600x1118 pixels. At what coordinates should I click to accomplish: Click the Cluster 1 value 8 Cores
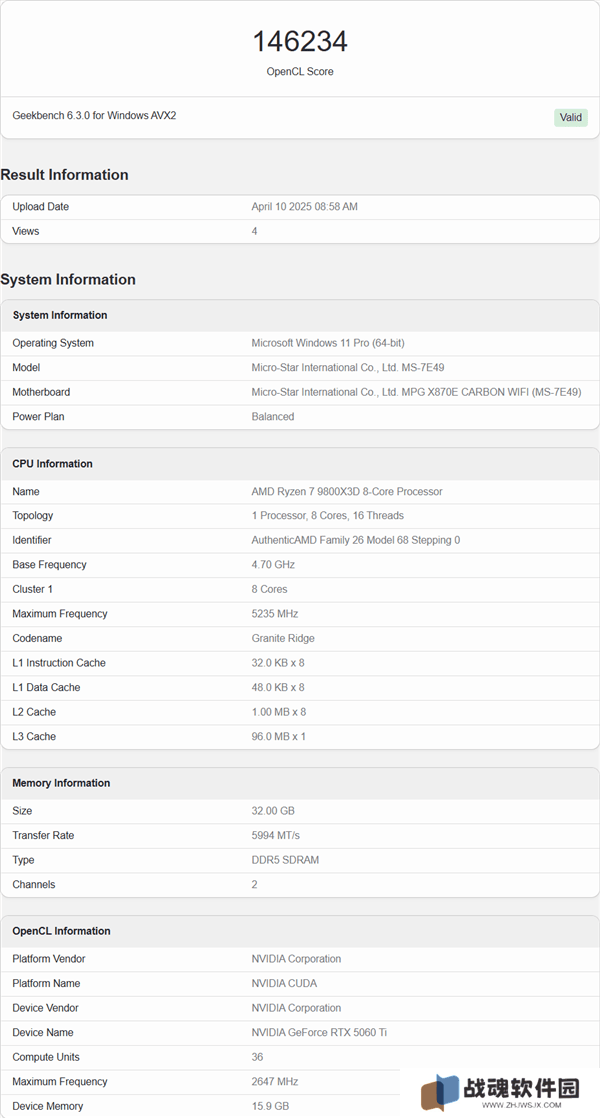coord(269,589)
